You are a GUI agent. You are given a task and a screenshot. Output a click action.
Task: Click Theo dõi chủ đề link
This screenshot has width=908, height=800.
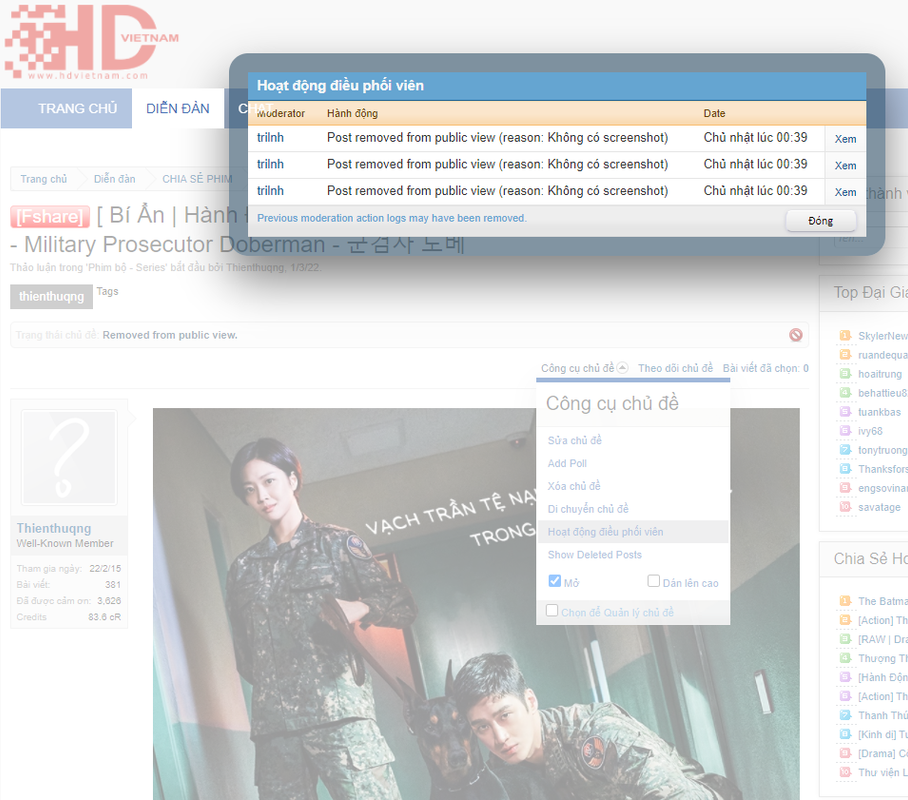[x=675, y=368]
